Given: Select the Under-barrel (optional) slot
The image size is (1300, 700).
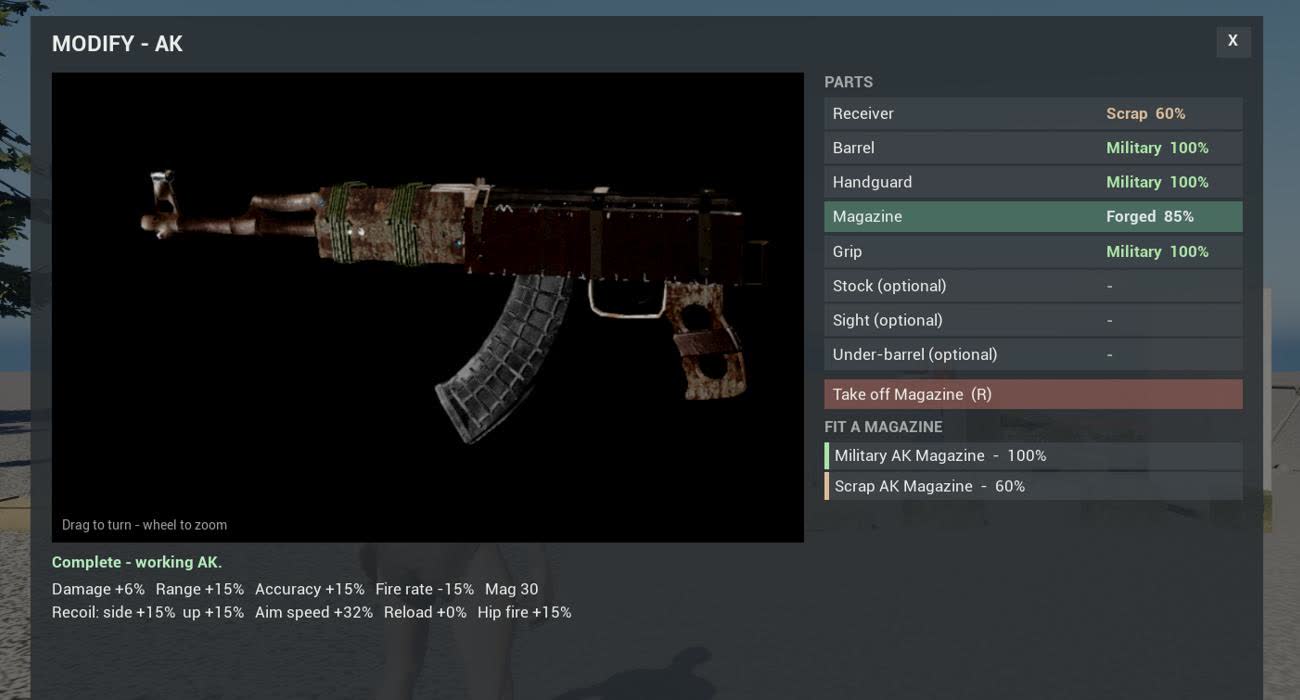Looking at the screenshot, I should (x=1033, y=355).
